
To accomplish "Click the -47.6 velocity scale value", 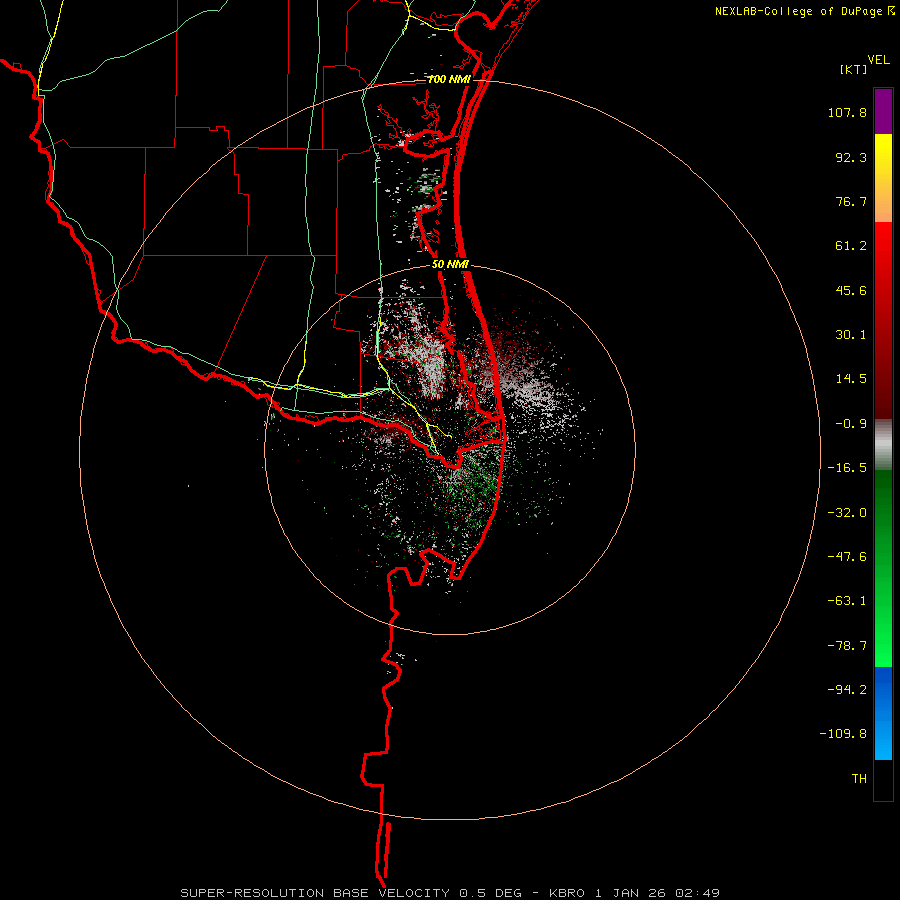I will pos(847,557).
